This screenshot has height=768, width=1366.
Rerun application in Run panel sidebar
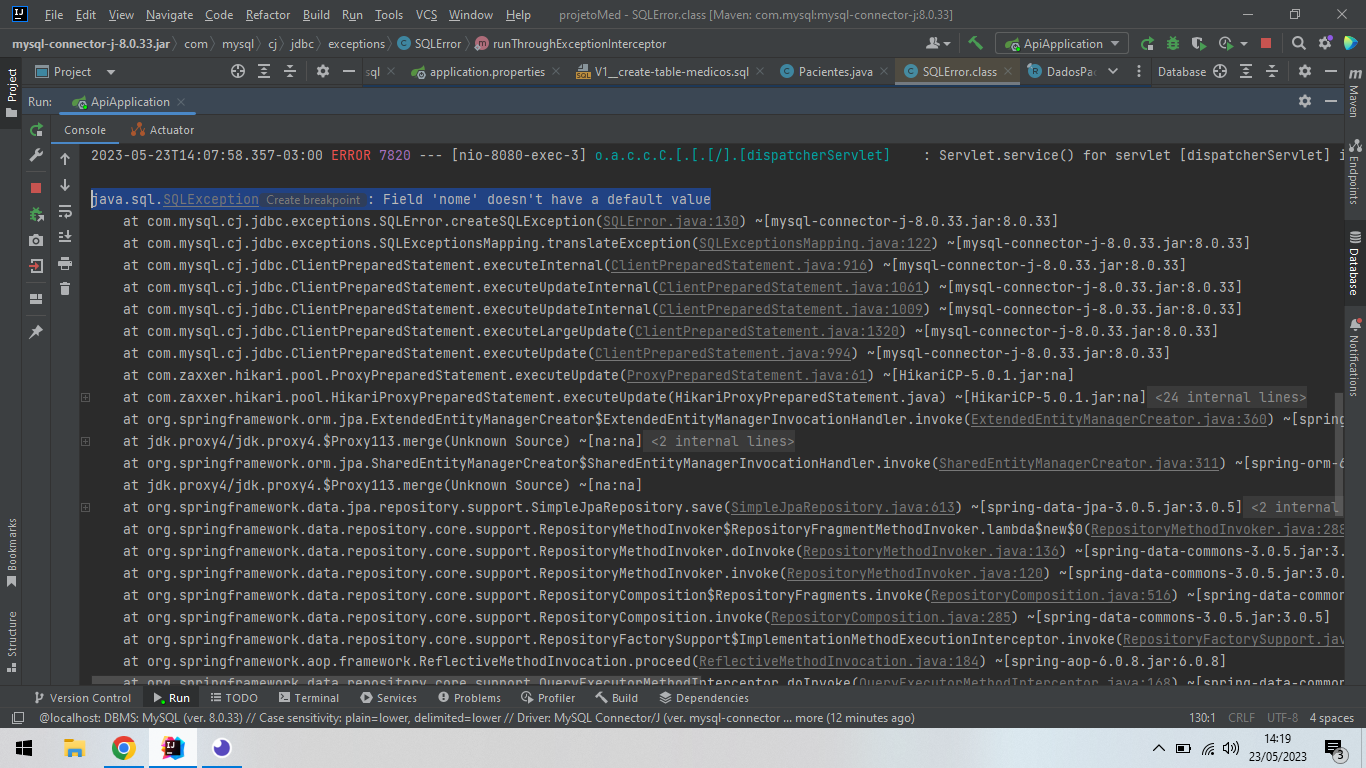pyautogui.click(x=36, y=130)
